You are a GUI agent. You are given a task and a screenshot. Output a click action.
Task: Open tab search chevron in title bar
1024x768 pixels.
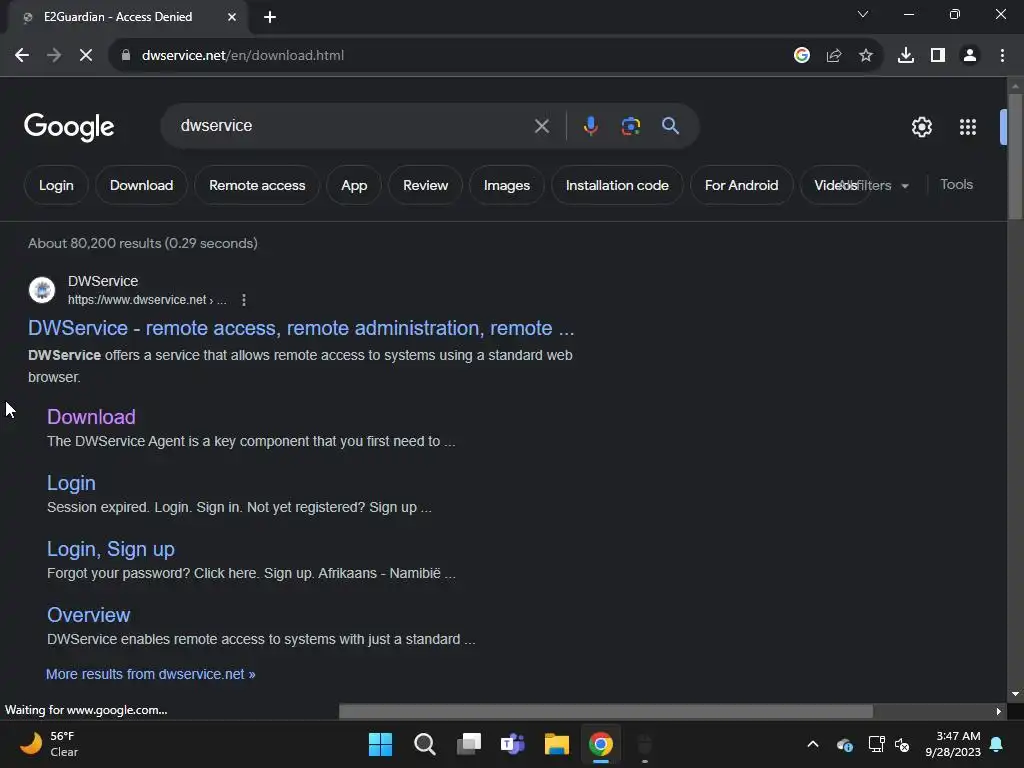[863, 14]
